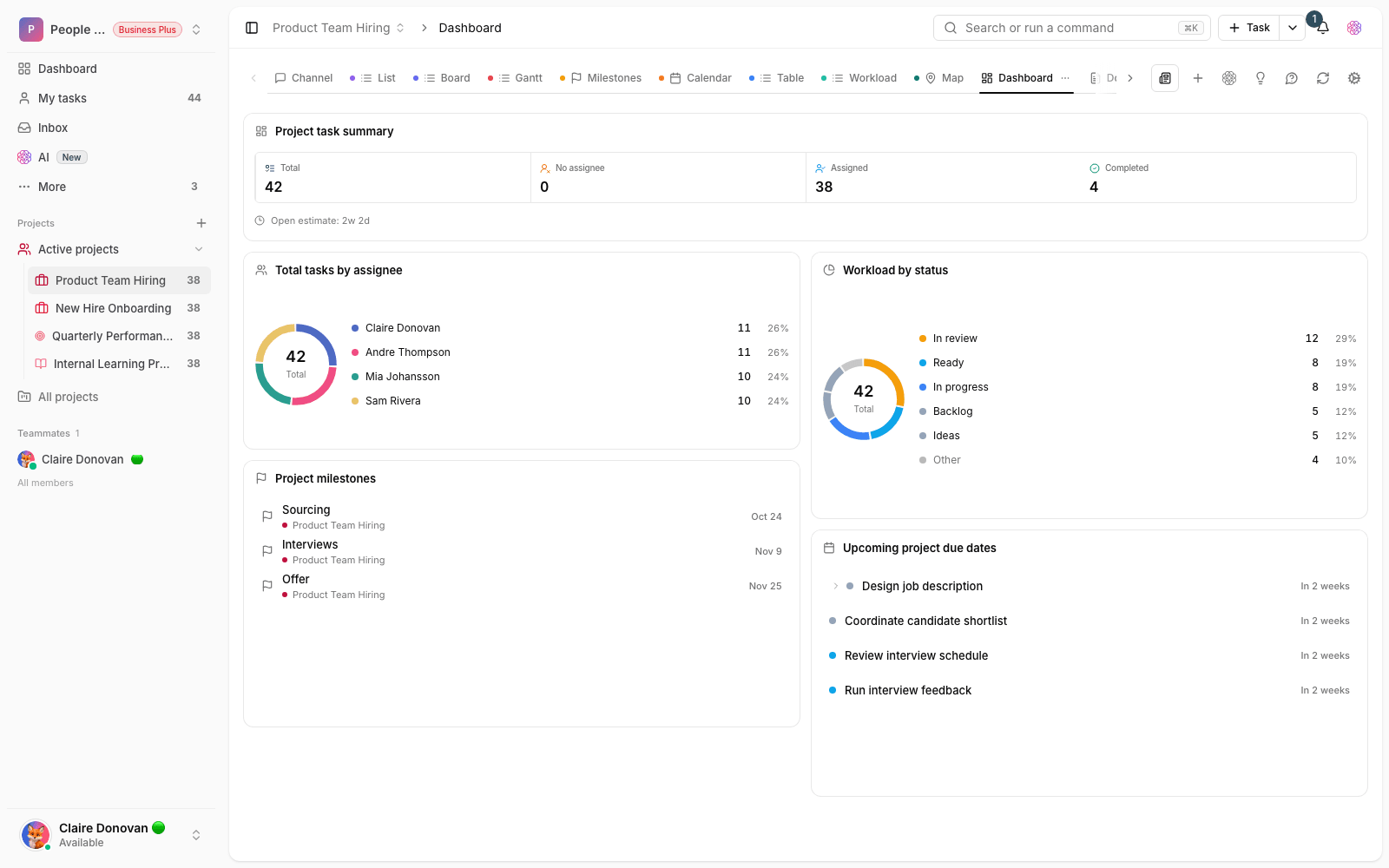Open the lightbulb tips icon
This screenshot has height=868, width=1389.
pyautogui.click(x=1261, y=78)
